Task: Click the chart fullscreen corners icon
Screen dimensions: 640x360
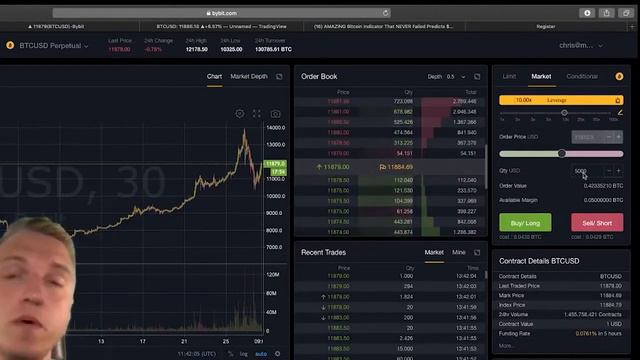Action: [256, 114]
